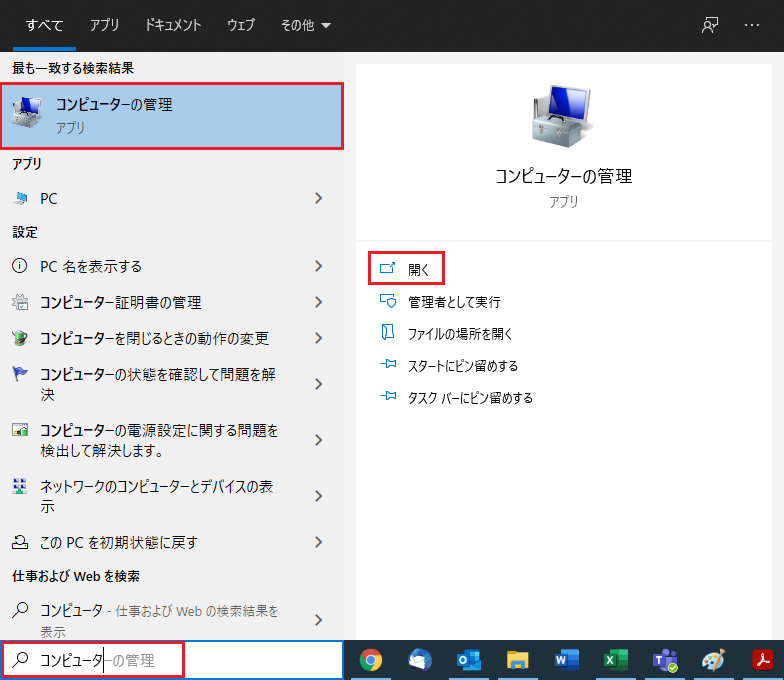Open Microsoft Teams taskbar icon

[664, 660]
